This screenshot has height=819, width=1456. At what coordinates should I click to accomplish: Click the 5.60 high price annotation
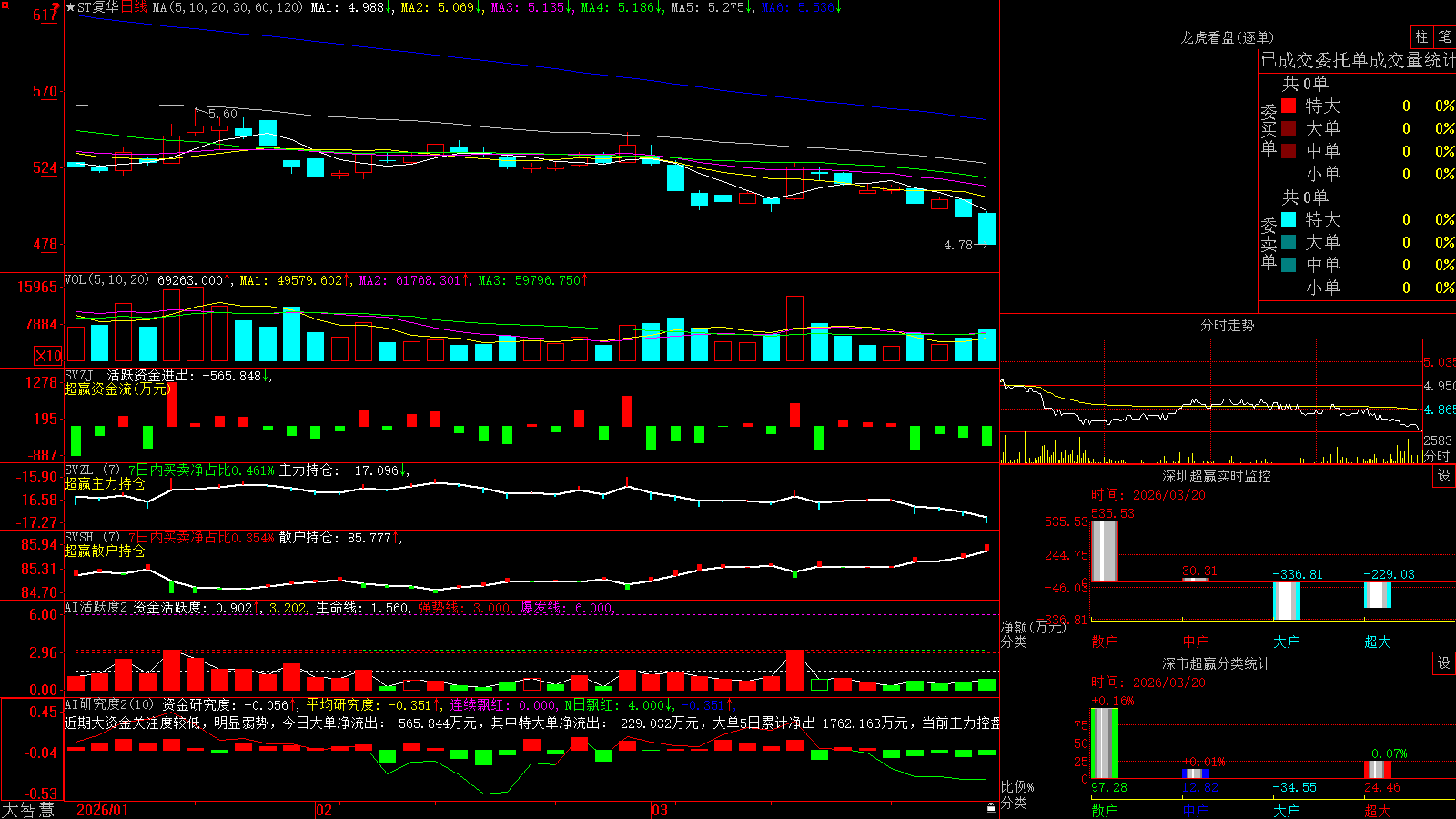click(x=222, y=114)
